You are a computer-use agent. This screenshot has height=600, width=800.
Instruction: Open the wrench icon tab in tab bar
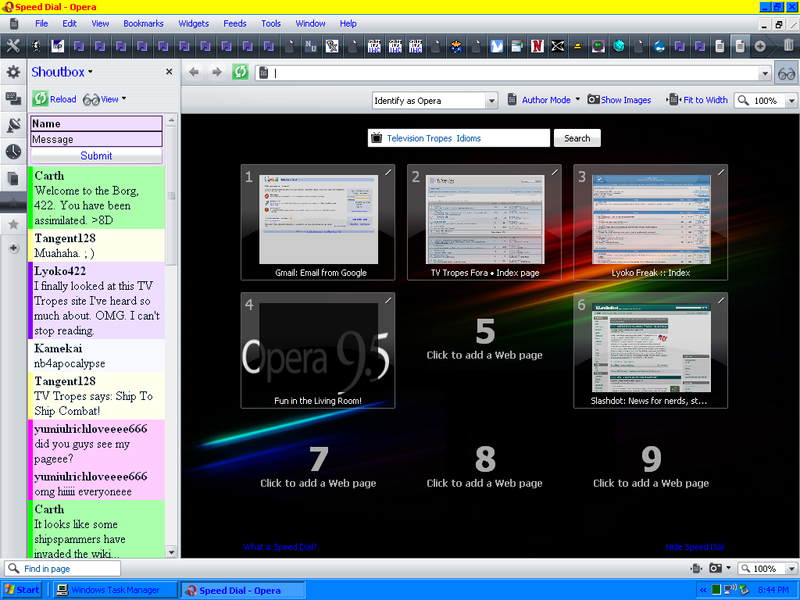point(13,46)
